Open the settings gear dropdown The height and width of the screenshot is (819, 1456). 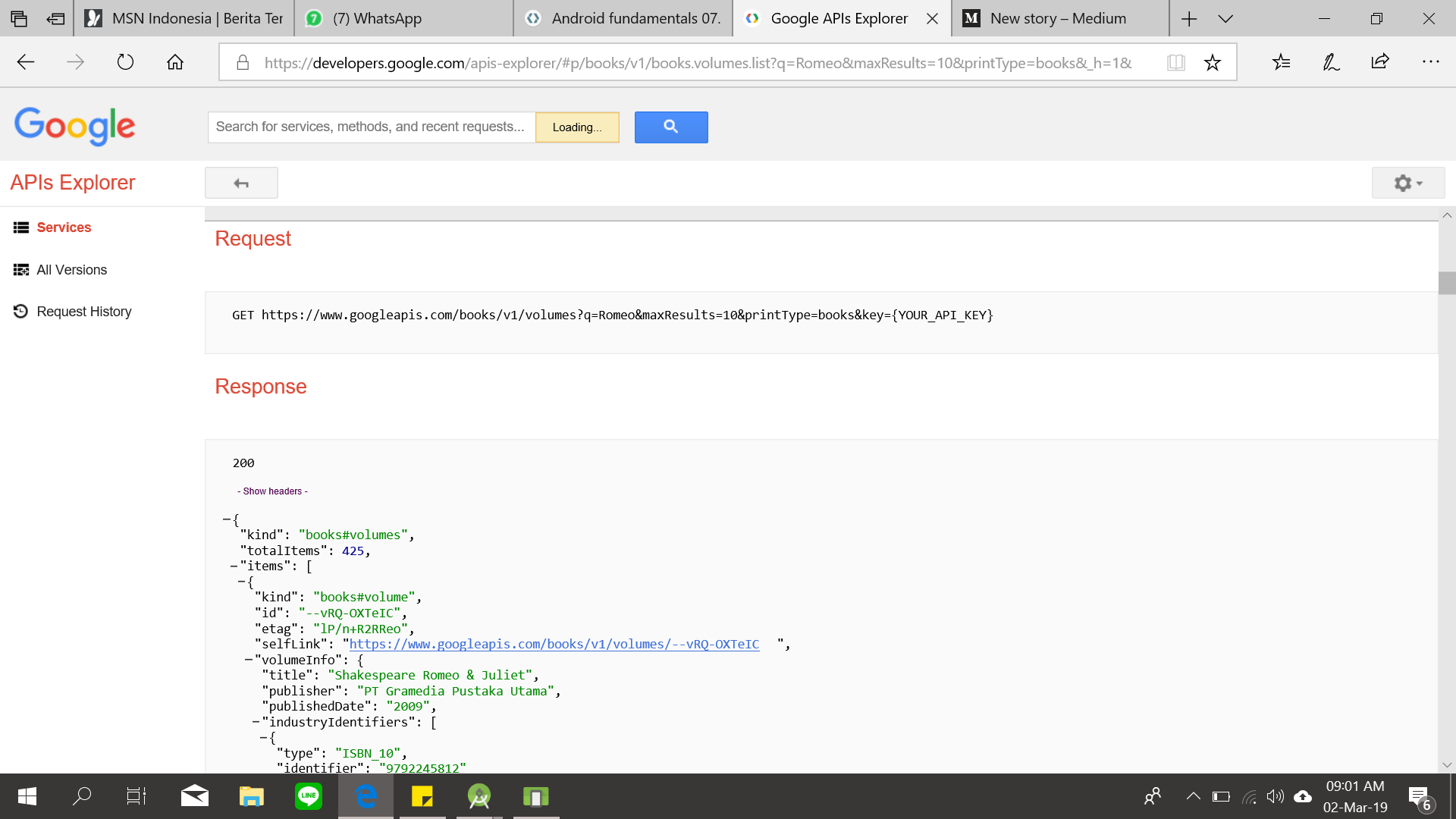coord(1407,183)
